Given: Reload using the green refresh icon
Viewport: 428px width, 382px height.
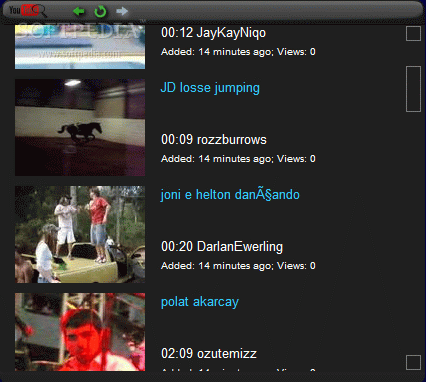Looking at the screenshot, I should 100,11.
